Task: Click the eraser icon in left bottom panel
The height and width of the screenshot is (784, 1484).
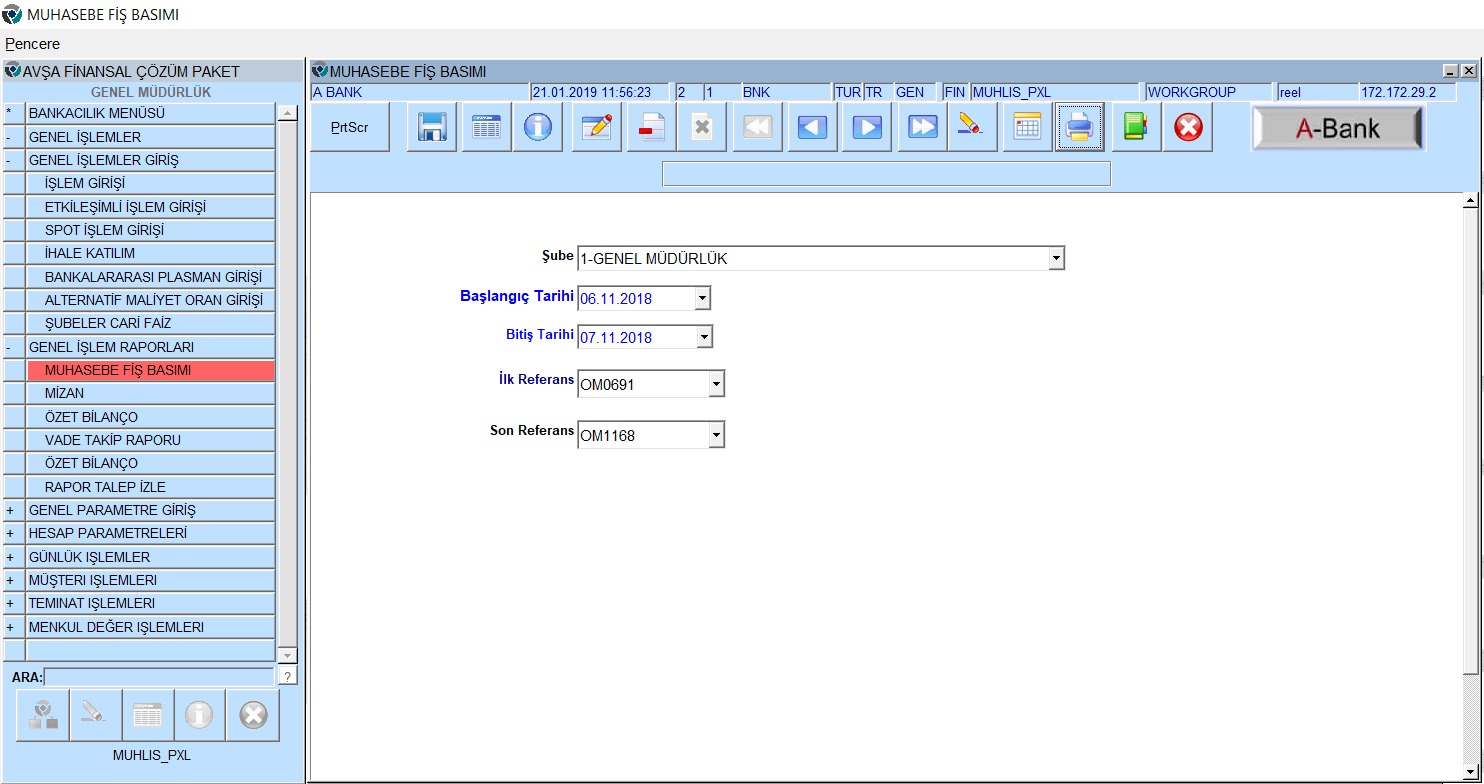Action: (x=96, y=715)
